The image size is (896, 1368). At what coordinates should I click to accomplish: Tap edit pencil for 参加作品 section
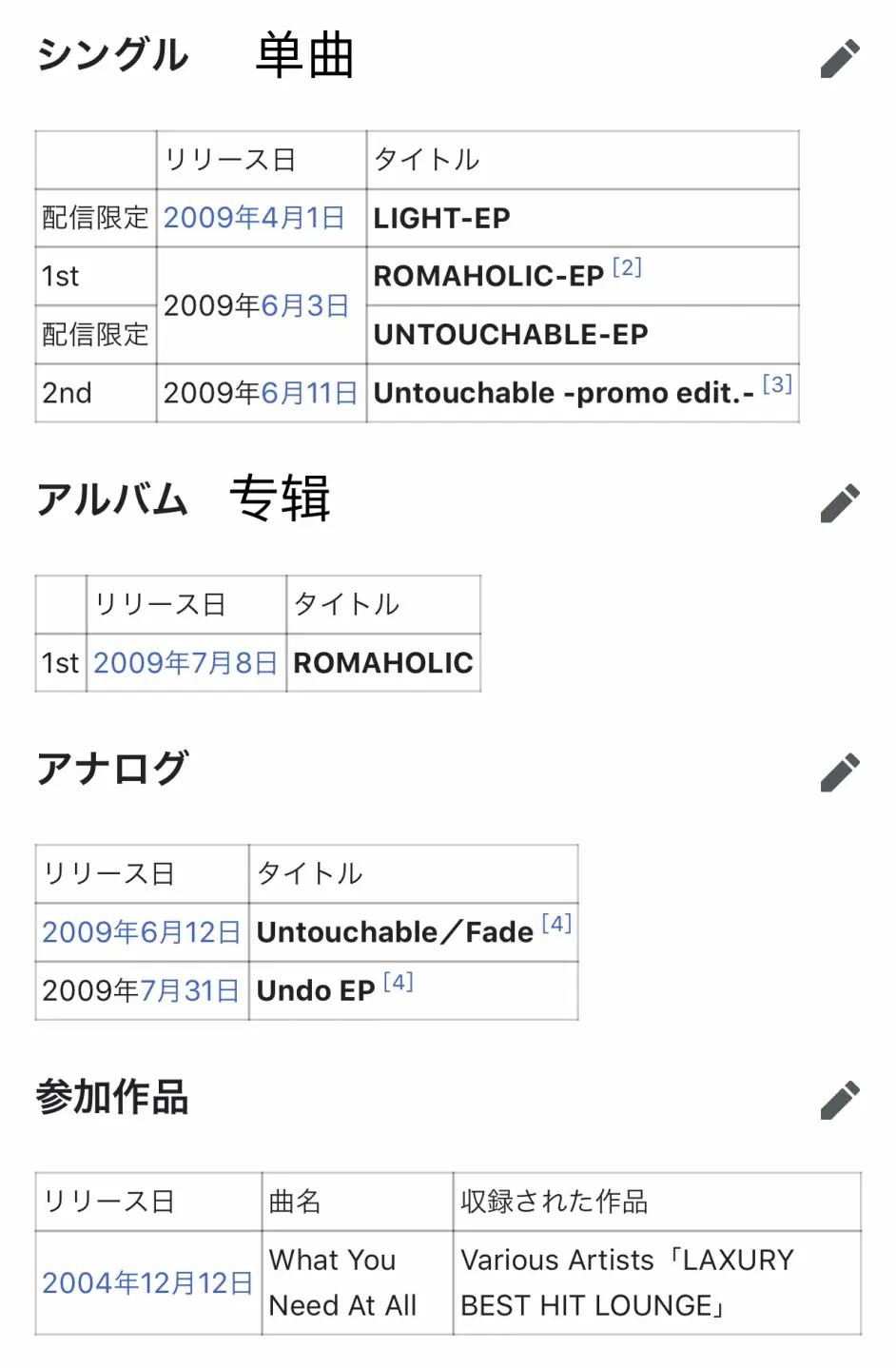(840, 1100)
